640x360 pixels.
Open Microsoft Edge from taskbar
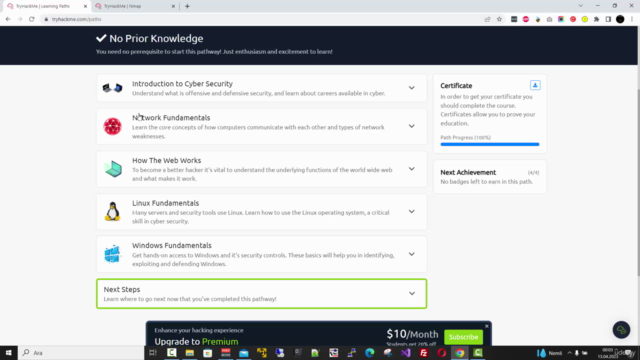(x=370, y=353)
